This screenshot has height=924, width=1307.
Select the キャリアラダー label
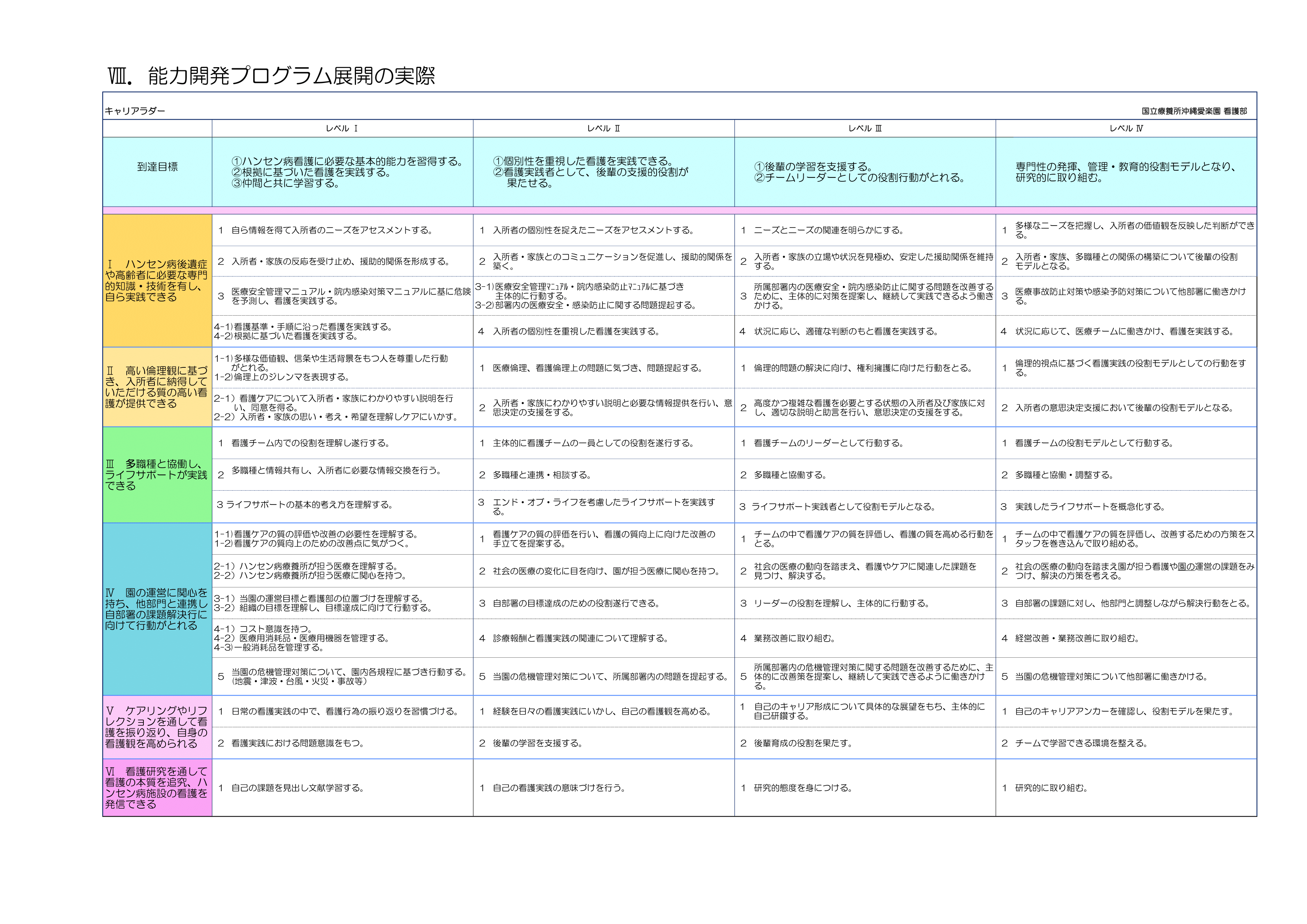point(135,111)
